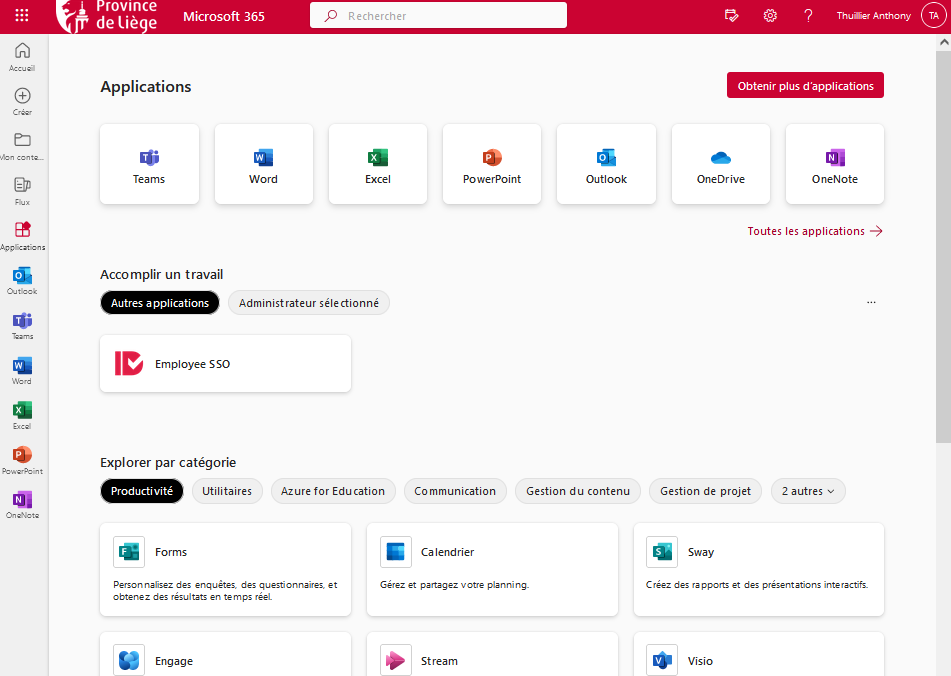The image size is (951, 676).
Task: Launch PowerPoint from the left sidebar
Action: tap(22, 460)
